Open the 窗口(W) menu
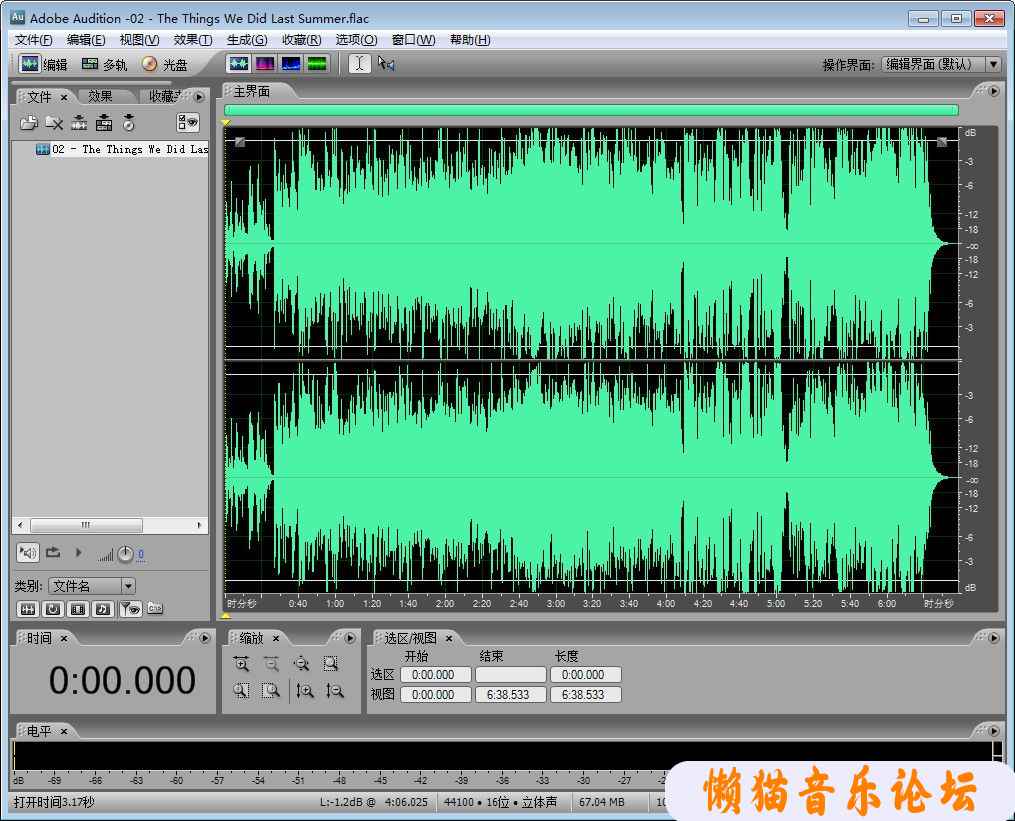Image resolution: width=1015 pixels, height=821 pixels. (x=414, y=40)
